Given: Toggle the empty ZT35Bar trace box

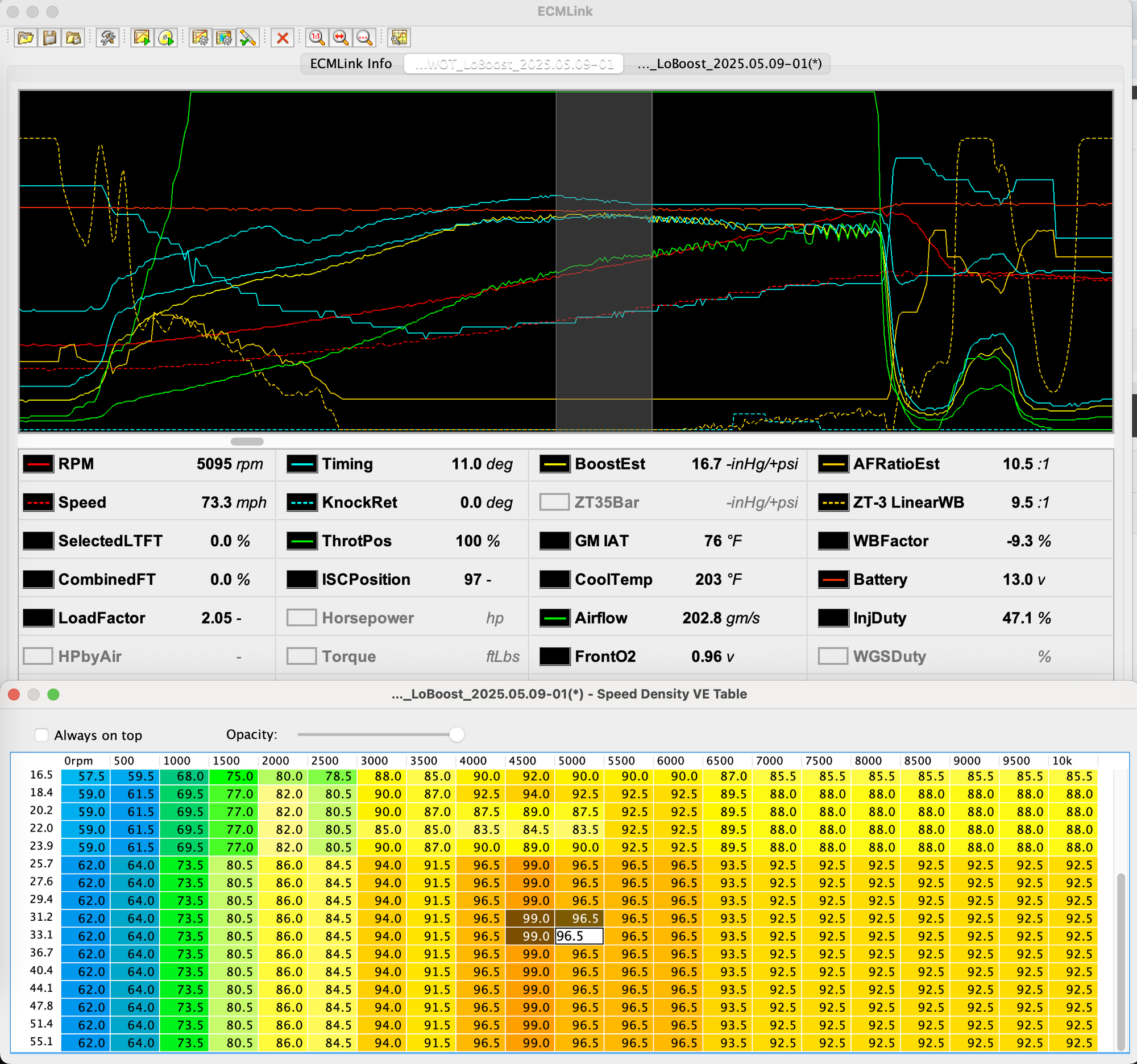Looking at the screenshot, I should 554,502.
